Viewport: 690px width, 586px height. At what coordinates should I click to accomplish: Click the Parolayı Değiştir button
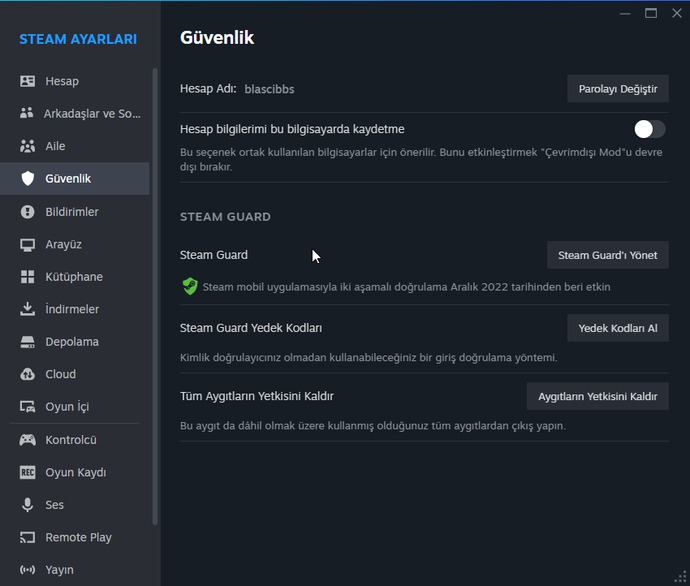(618, 89)
